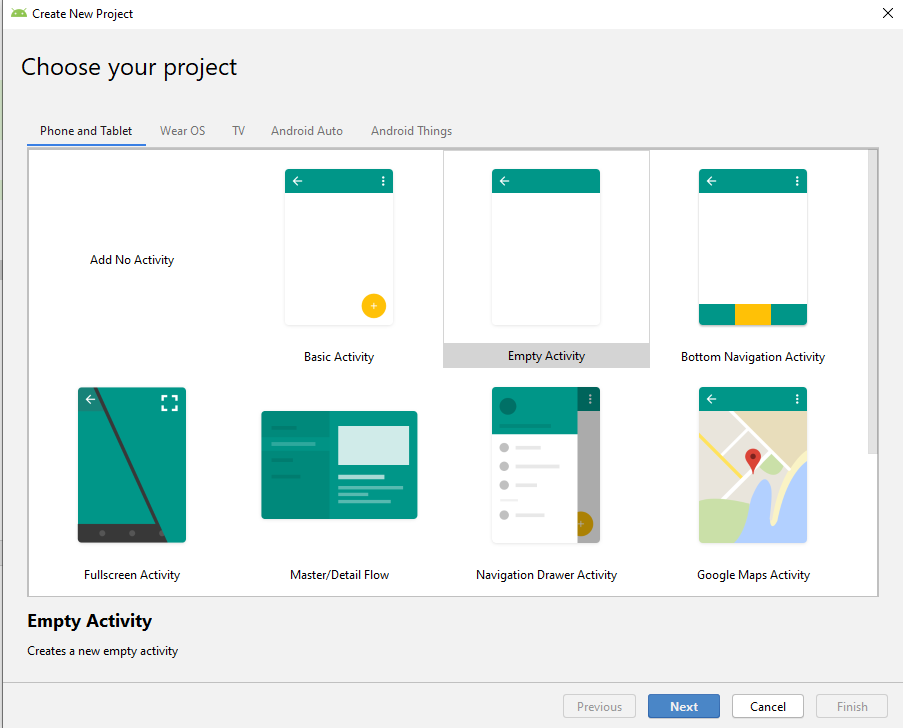Switch to the Android Things tab
Viewport: 903px width, 728px height.
[x=411, y=131]
